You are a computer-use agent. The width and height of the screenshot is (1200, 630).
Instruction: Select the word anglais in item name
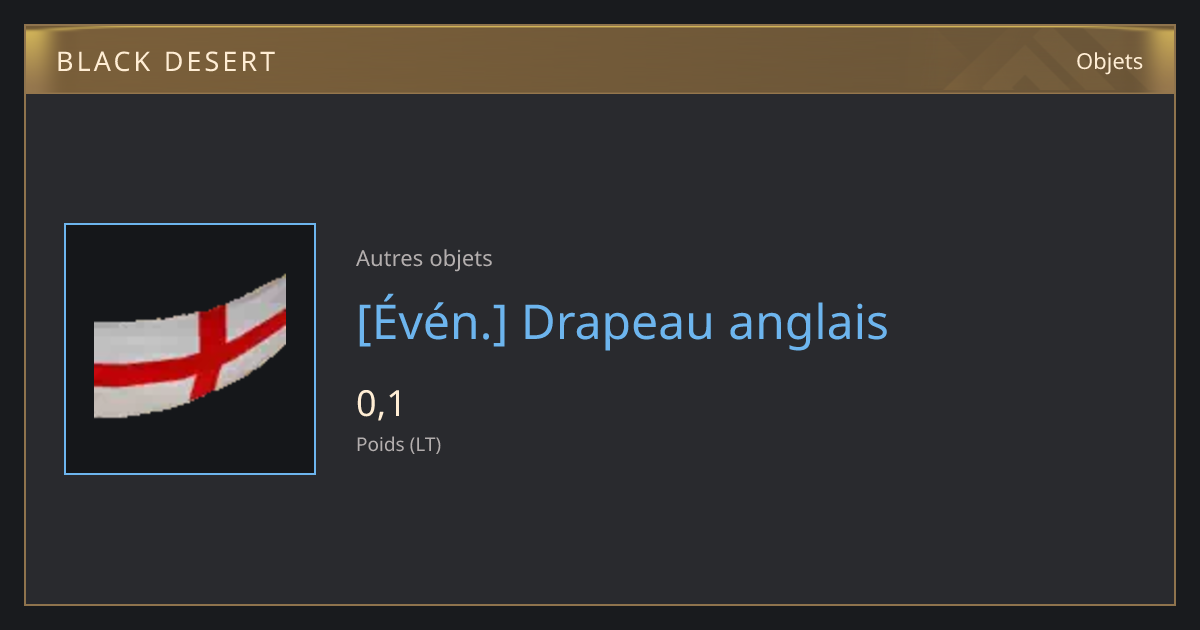click(808, 322)
